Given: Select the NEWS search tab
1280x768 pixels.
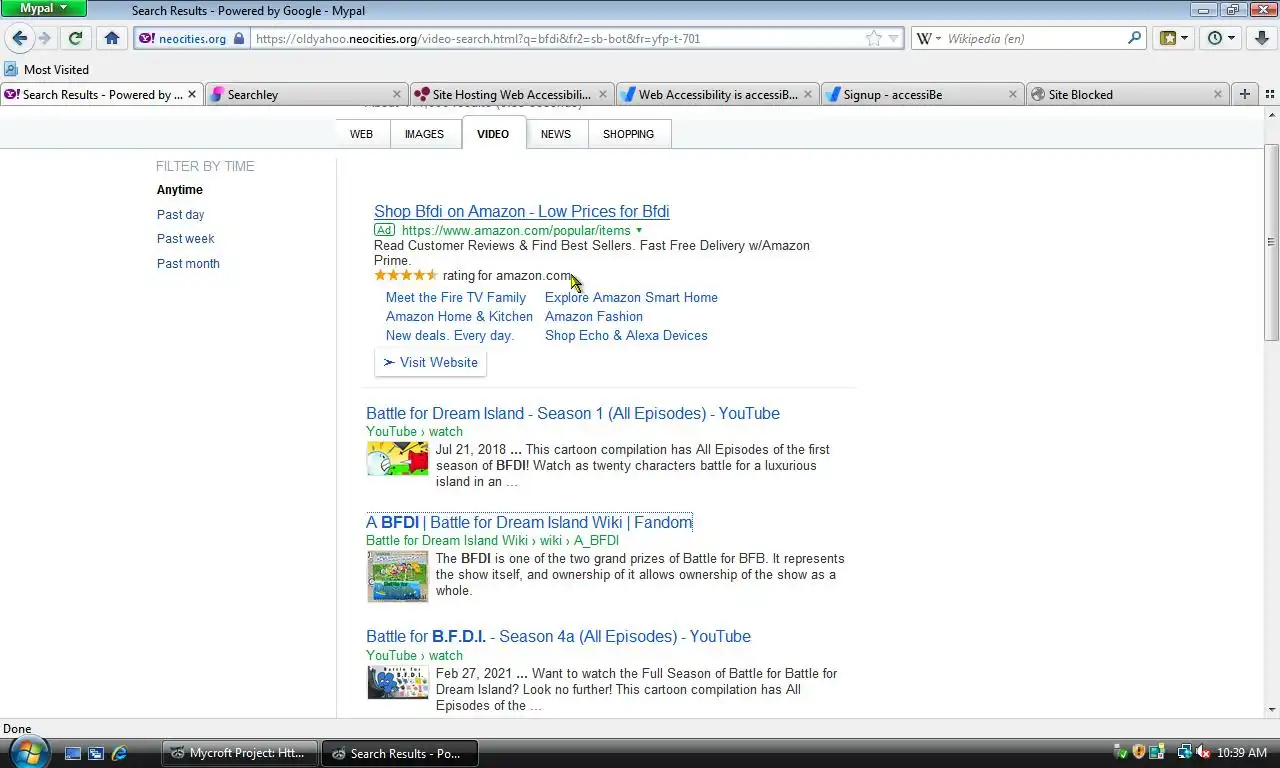Looking at the screenshot, I should coord(556,134).
